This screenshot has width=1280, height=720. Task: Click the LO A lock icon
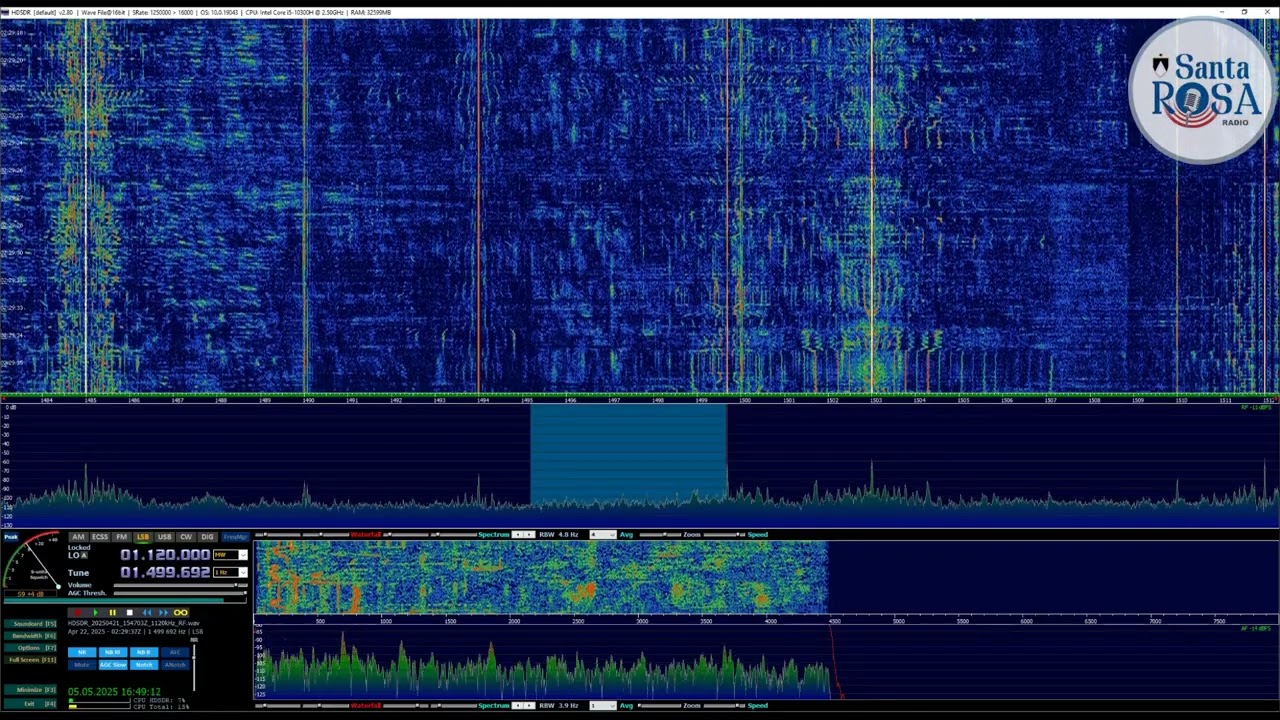click(84, 555)
